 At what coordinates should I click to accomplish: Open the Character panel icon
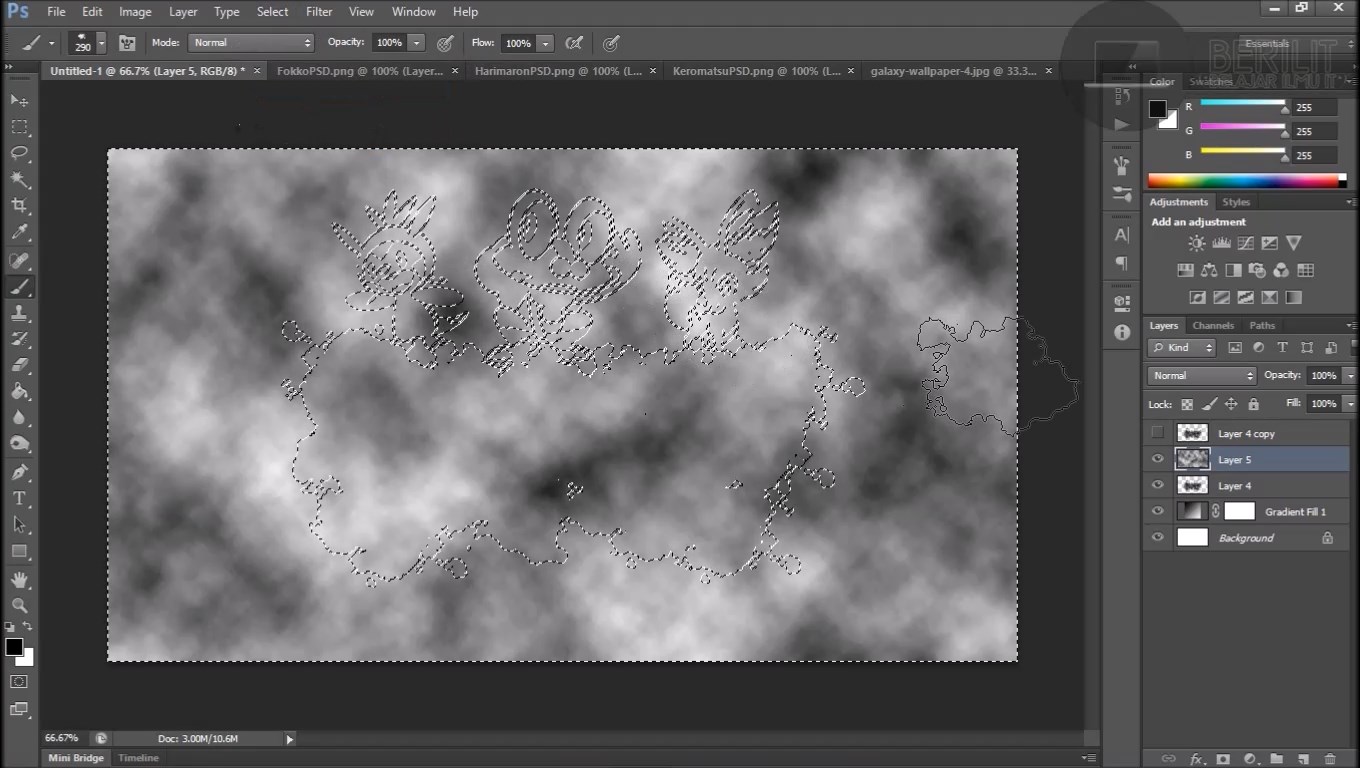pos(1122,235)
